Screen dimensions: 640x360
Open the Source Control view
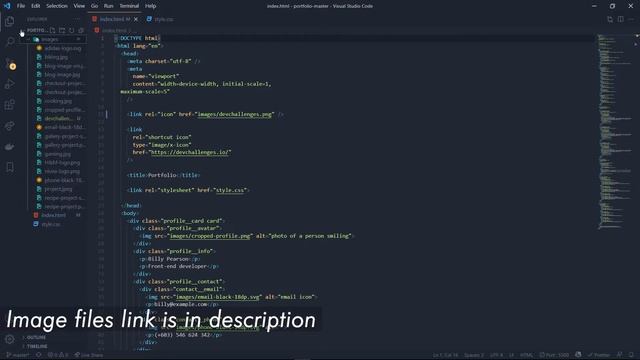10,63
